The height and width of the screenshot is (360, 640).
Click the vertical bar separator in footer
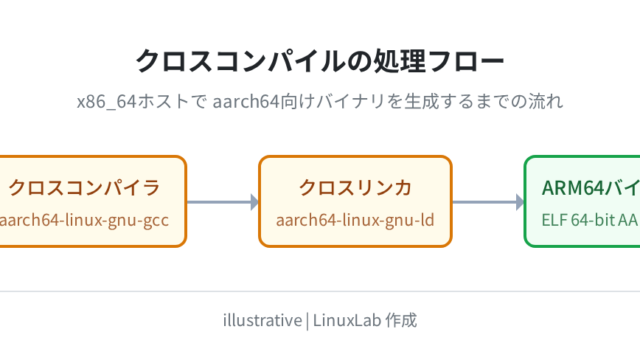click(308, 321)
